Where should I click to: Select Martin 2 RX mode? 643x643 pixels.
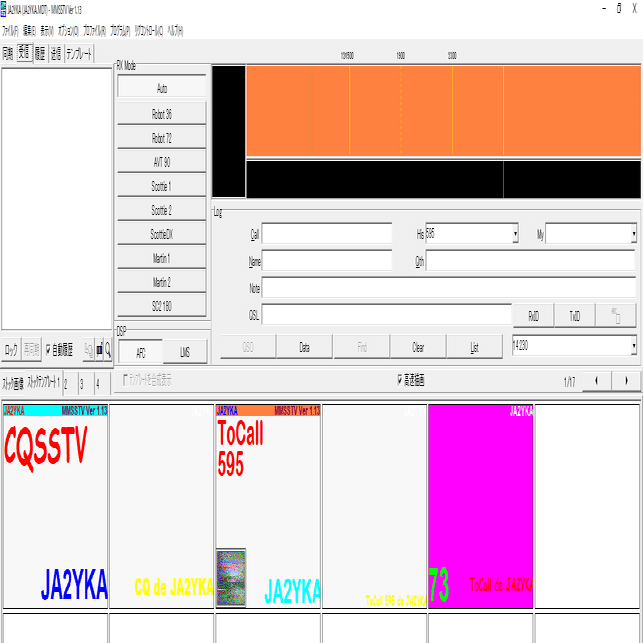[162, 282]
